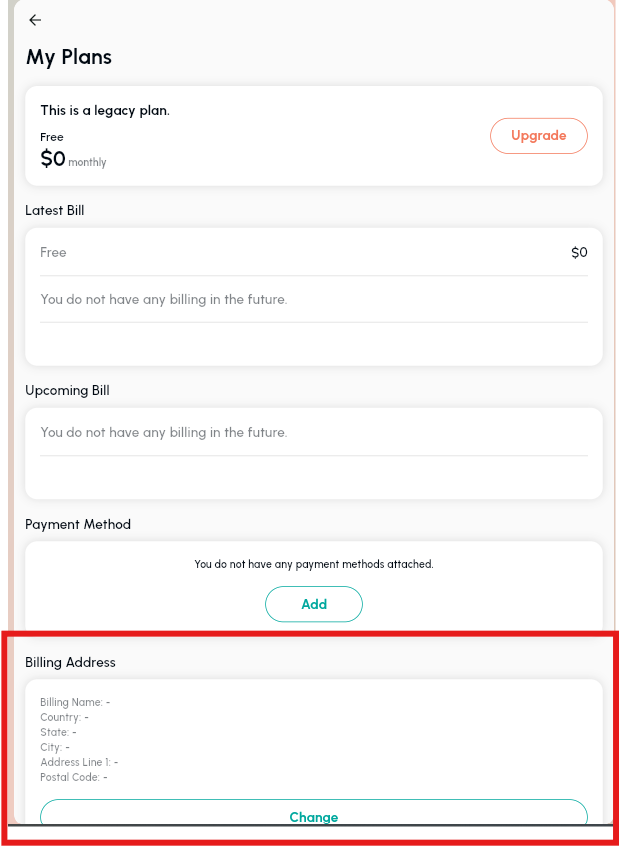Click the My Plans page heading
The height and width of the screenshot is (847, 619).
(69, 57)
